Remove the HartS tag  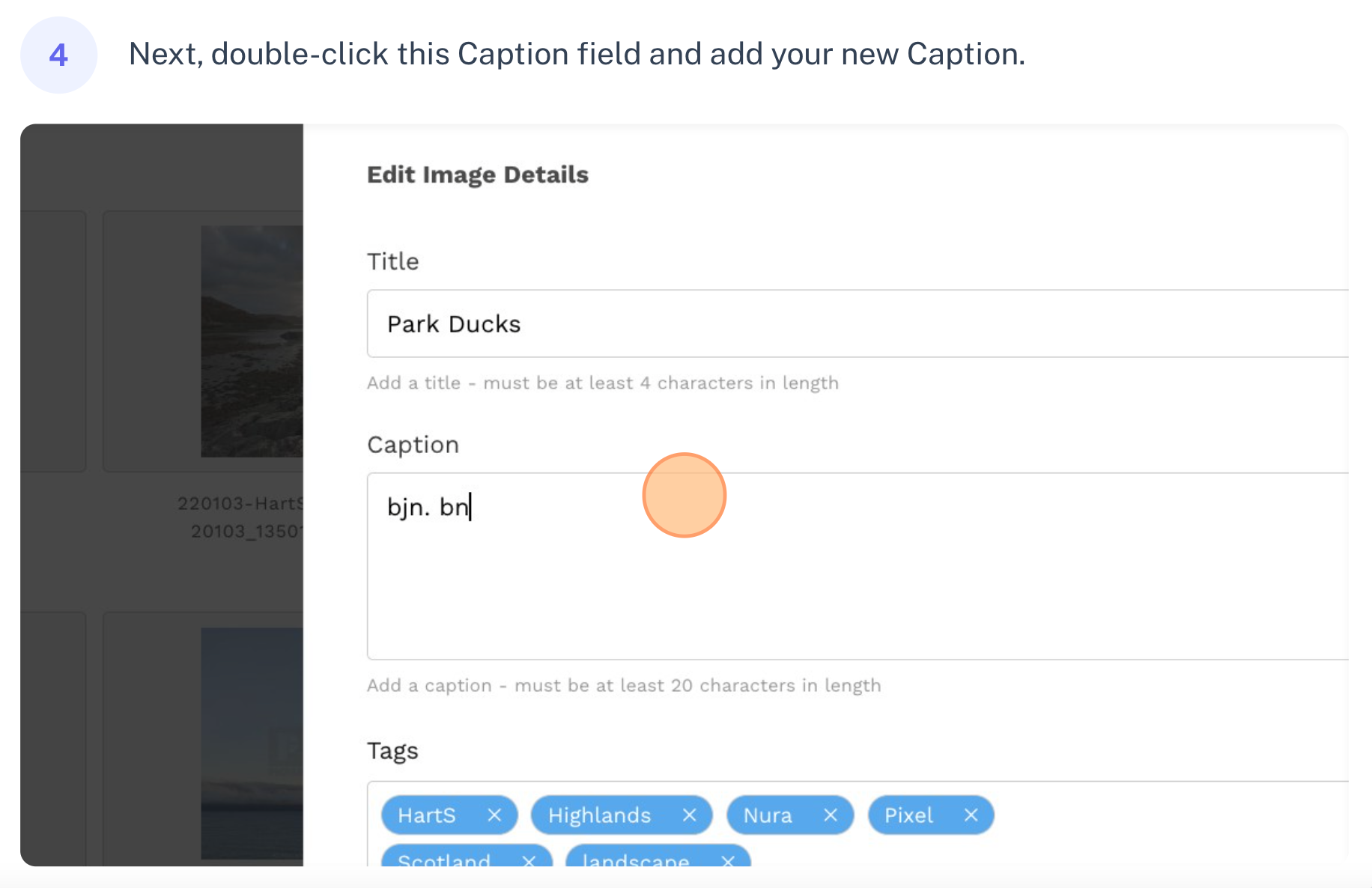click(494, 815)
